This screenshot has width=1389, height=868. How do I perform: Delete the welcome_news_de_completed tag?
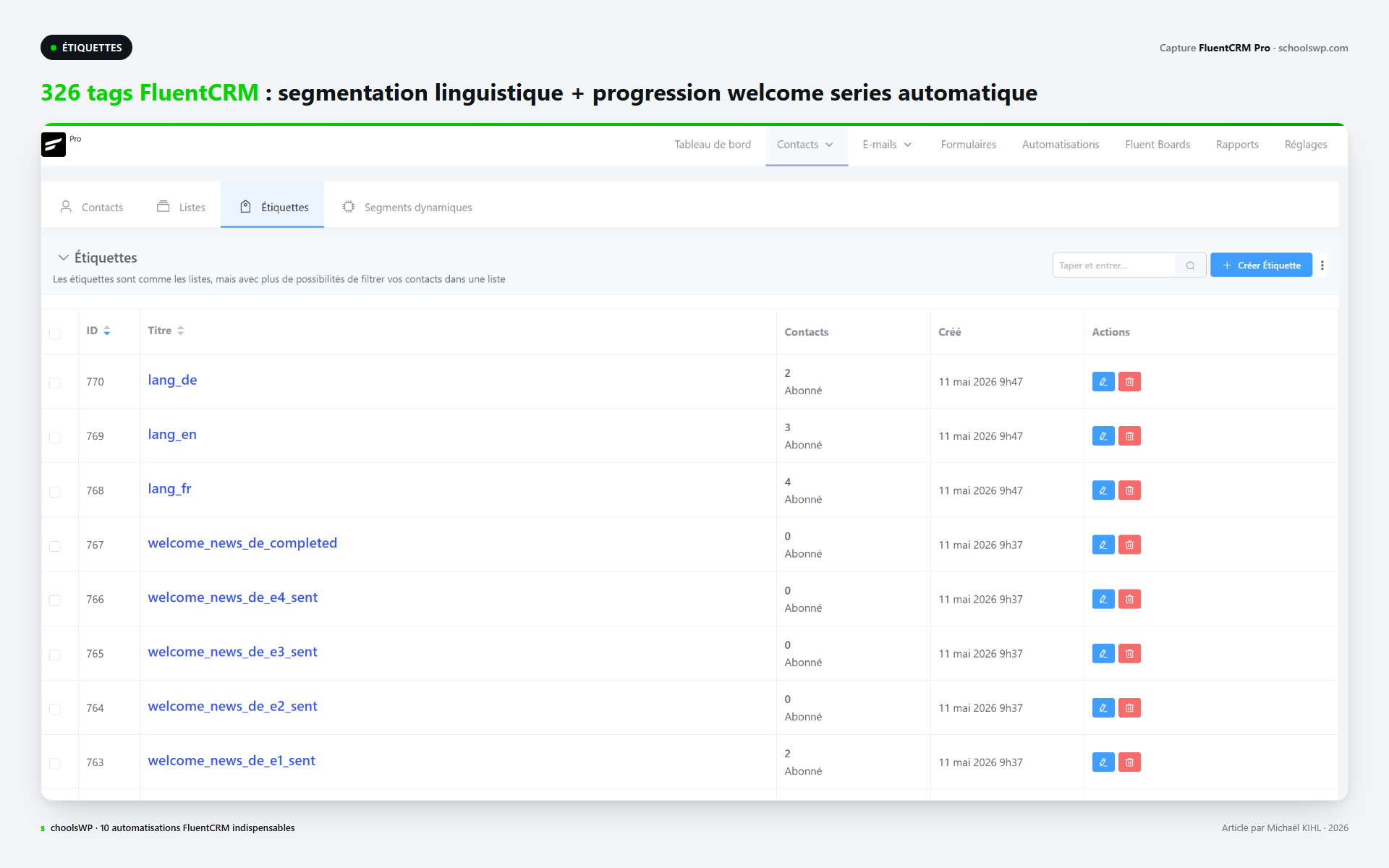1129,545
